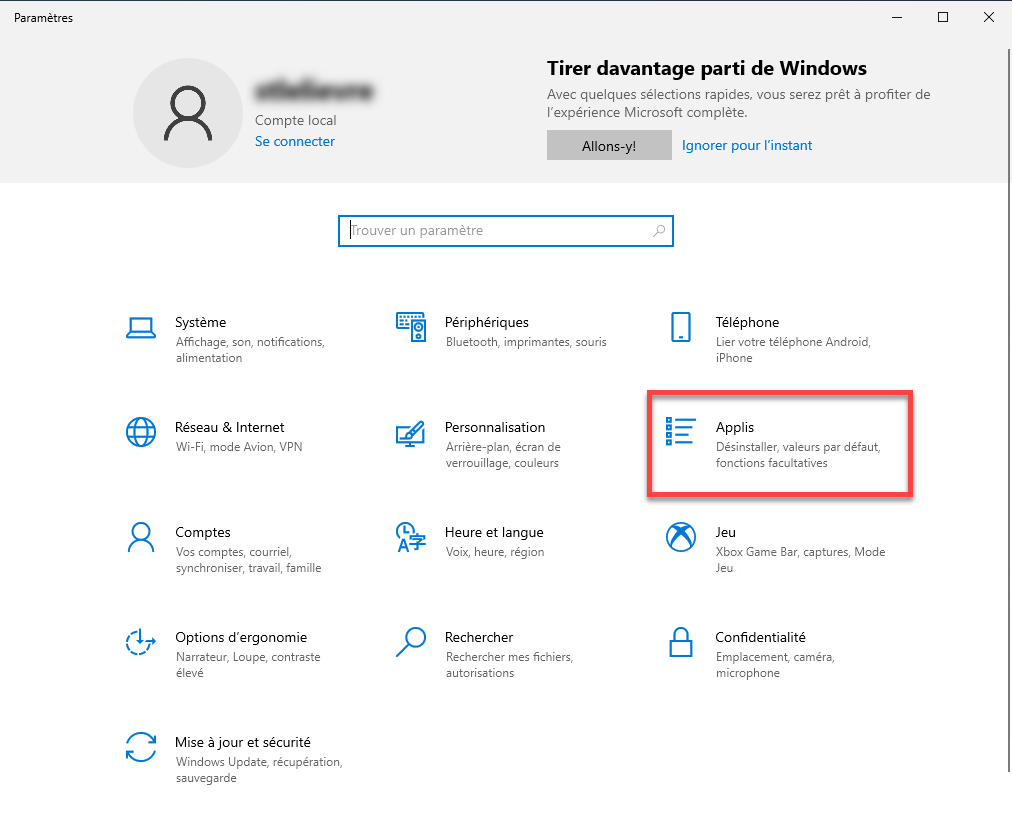Open the Applis list icon

(x=681, y=431)
